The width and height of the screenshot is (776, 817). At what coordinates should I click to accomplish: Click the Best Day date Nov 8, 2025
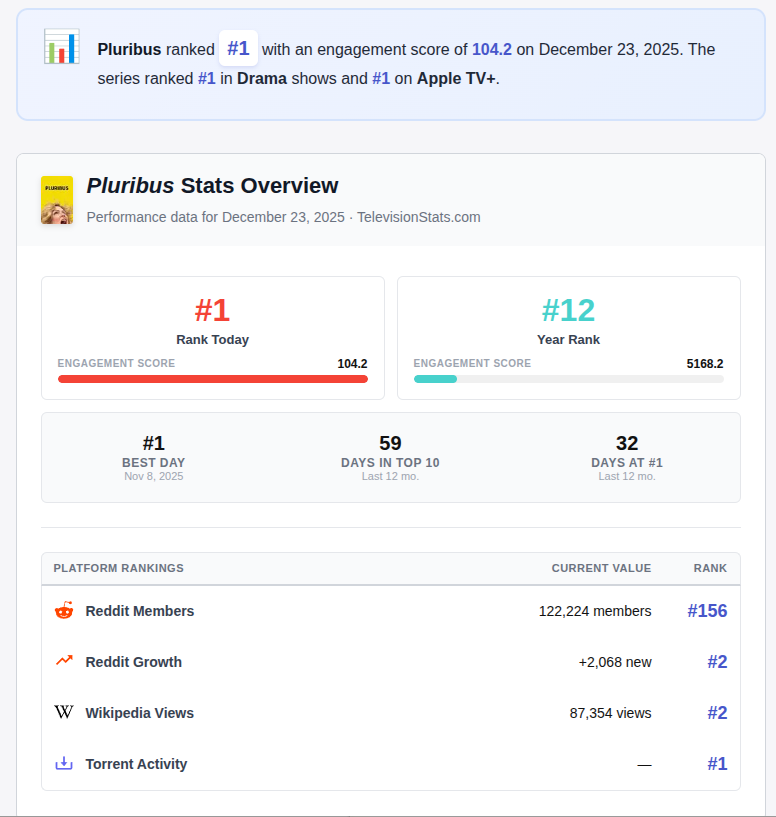click(154, 476)
